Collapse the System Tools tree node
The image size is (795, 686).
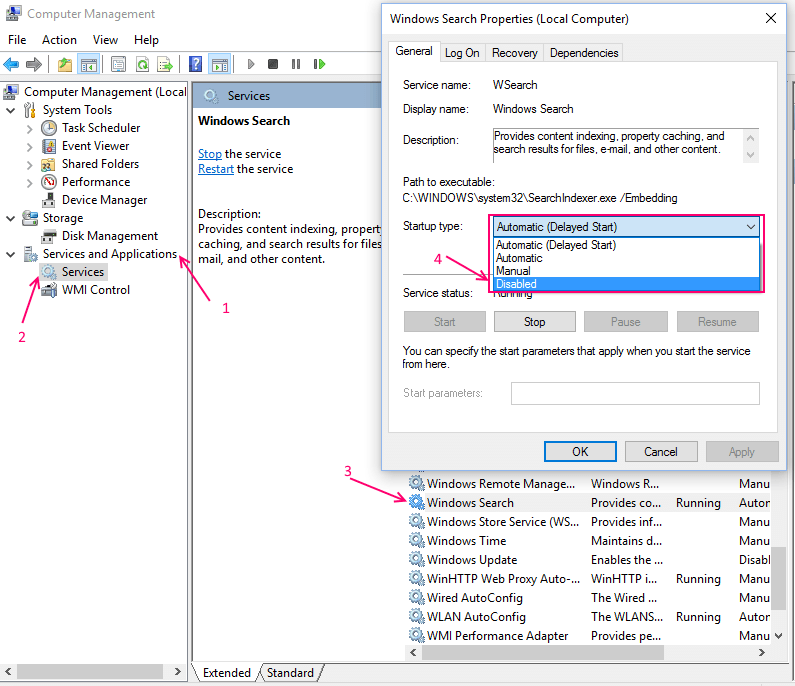(11, 110)
